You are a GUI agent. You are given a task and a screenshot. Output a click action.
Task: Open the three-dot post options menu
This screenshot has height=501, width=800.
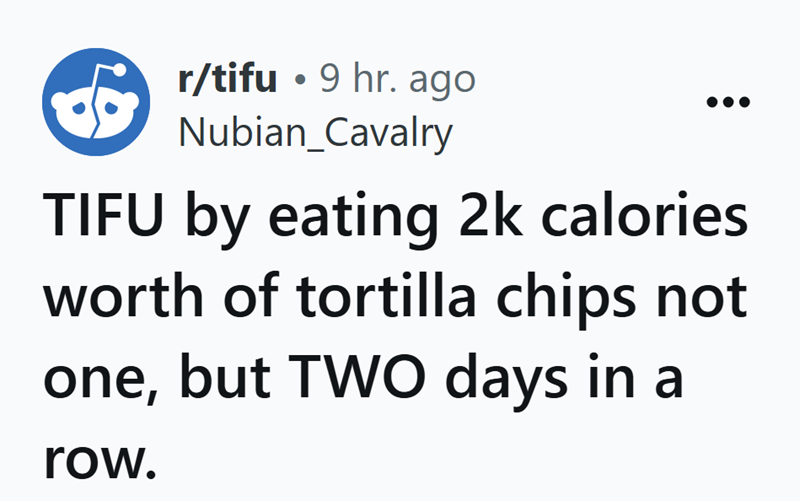(725, 104)
